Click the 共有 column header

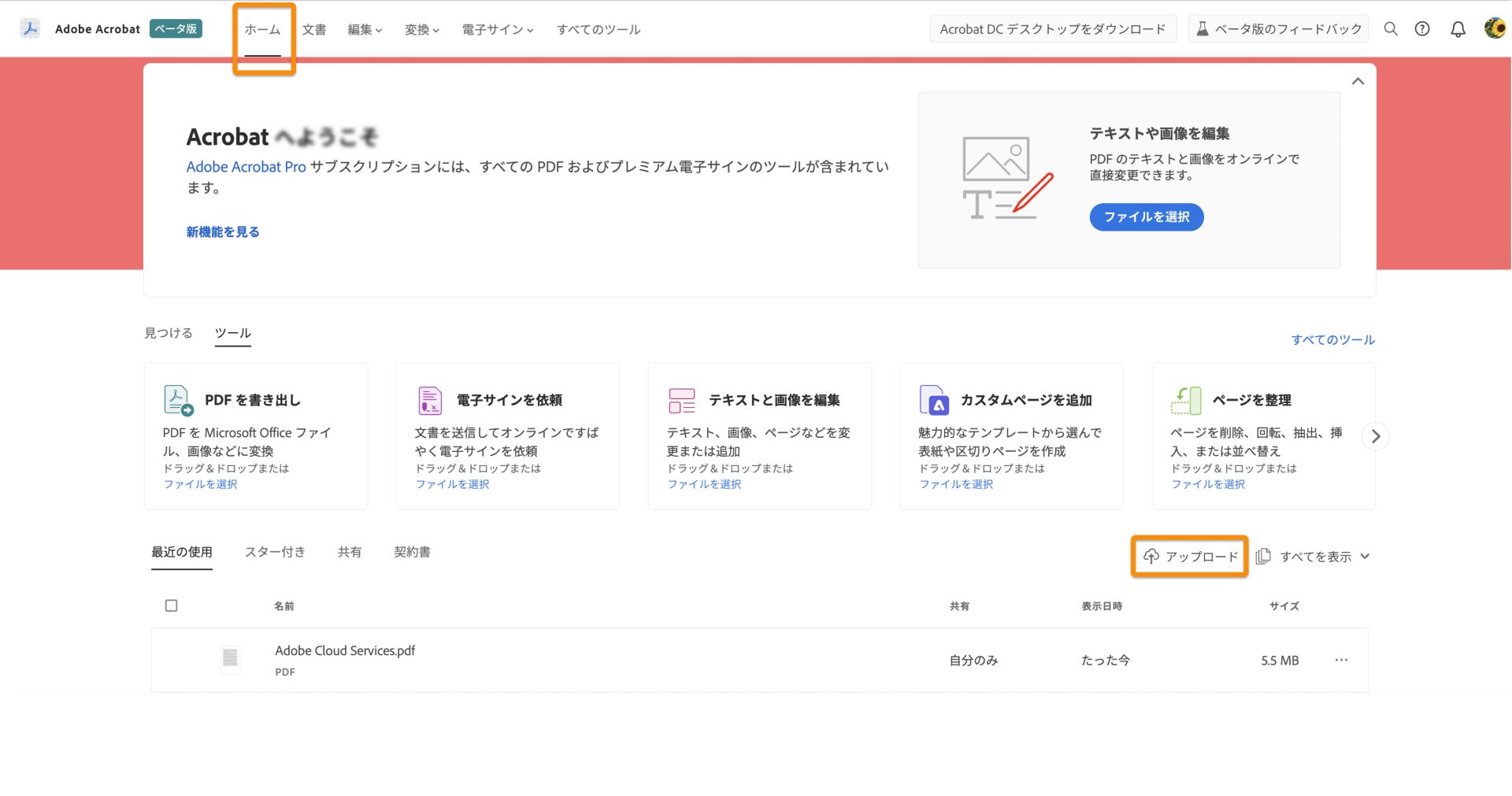(x=959, y=606)
